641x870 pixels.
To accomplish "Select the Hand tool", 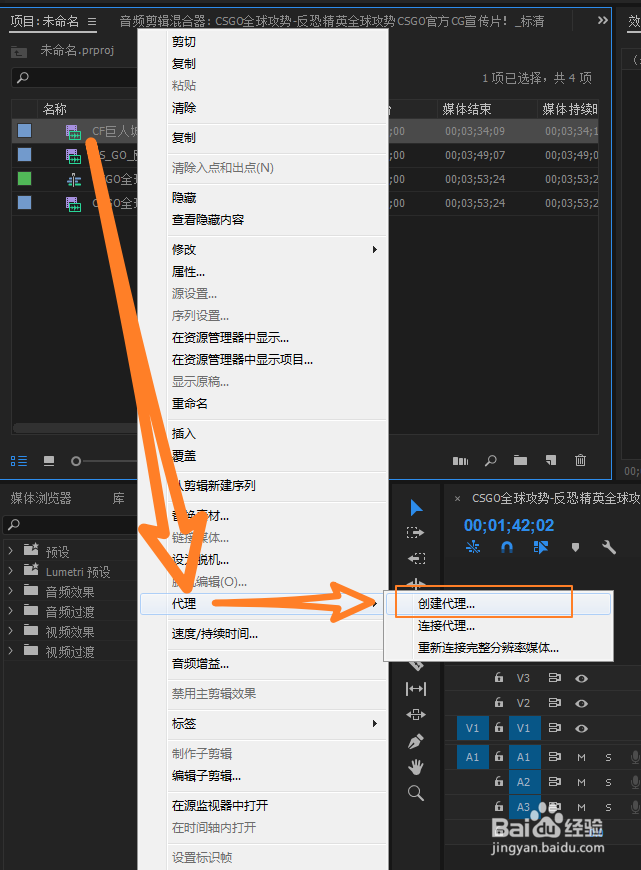I will point(416,767).
